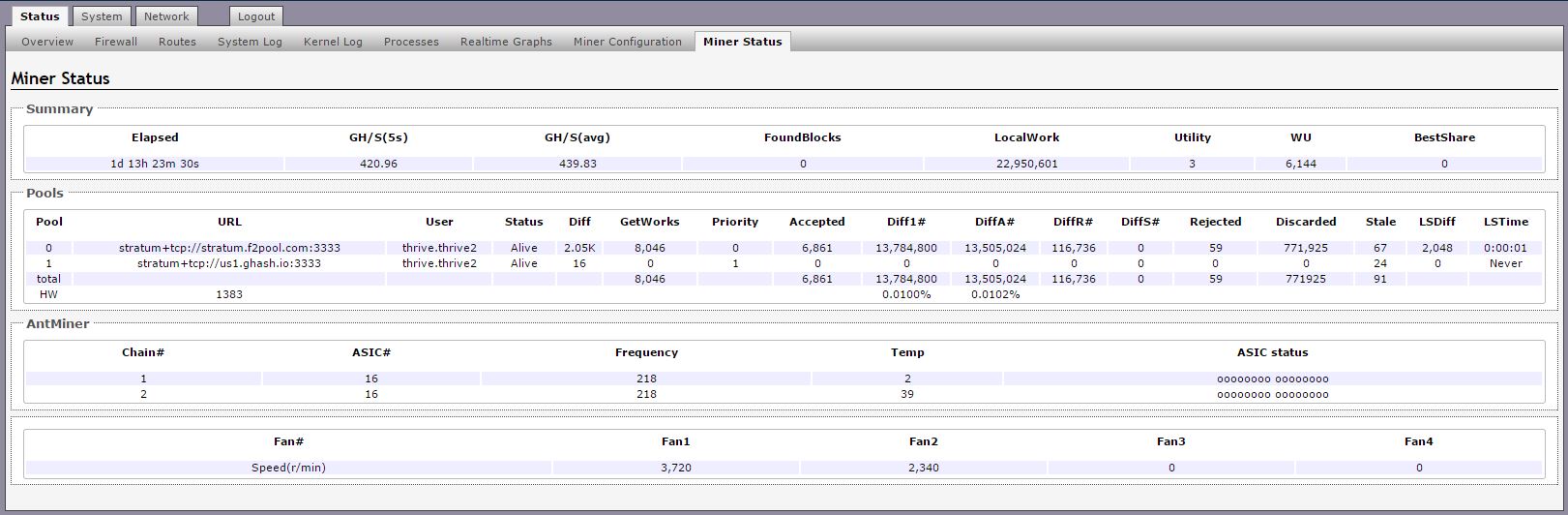Select the f2pool stratum URL cell

[229, 248]
